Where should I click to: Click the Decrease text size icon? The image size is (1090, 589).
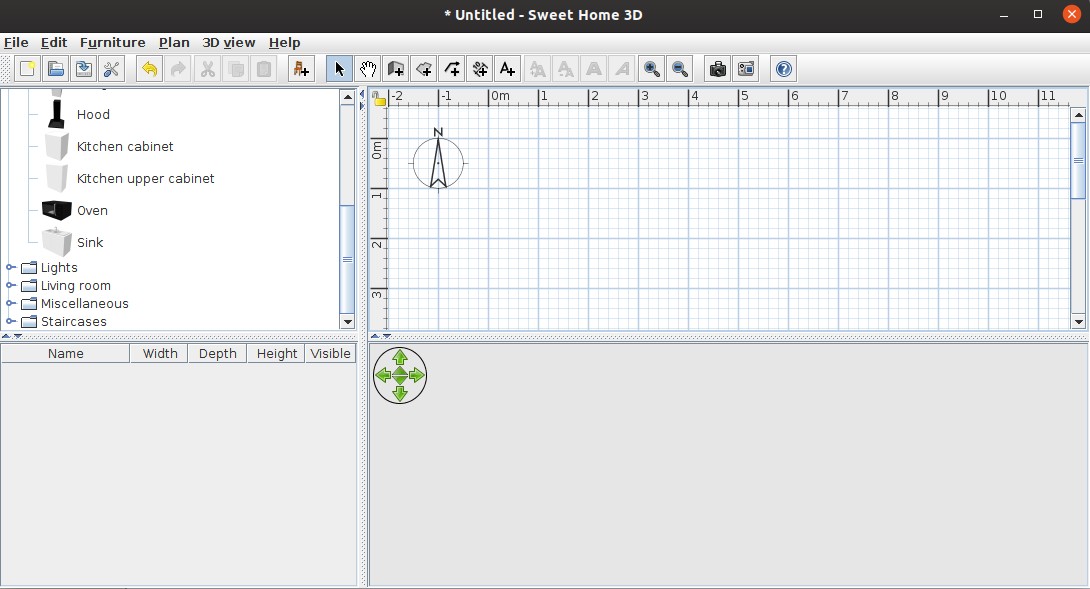pos(566,69)
